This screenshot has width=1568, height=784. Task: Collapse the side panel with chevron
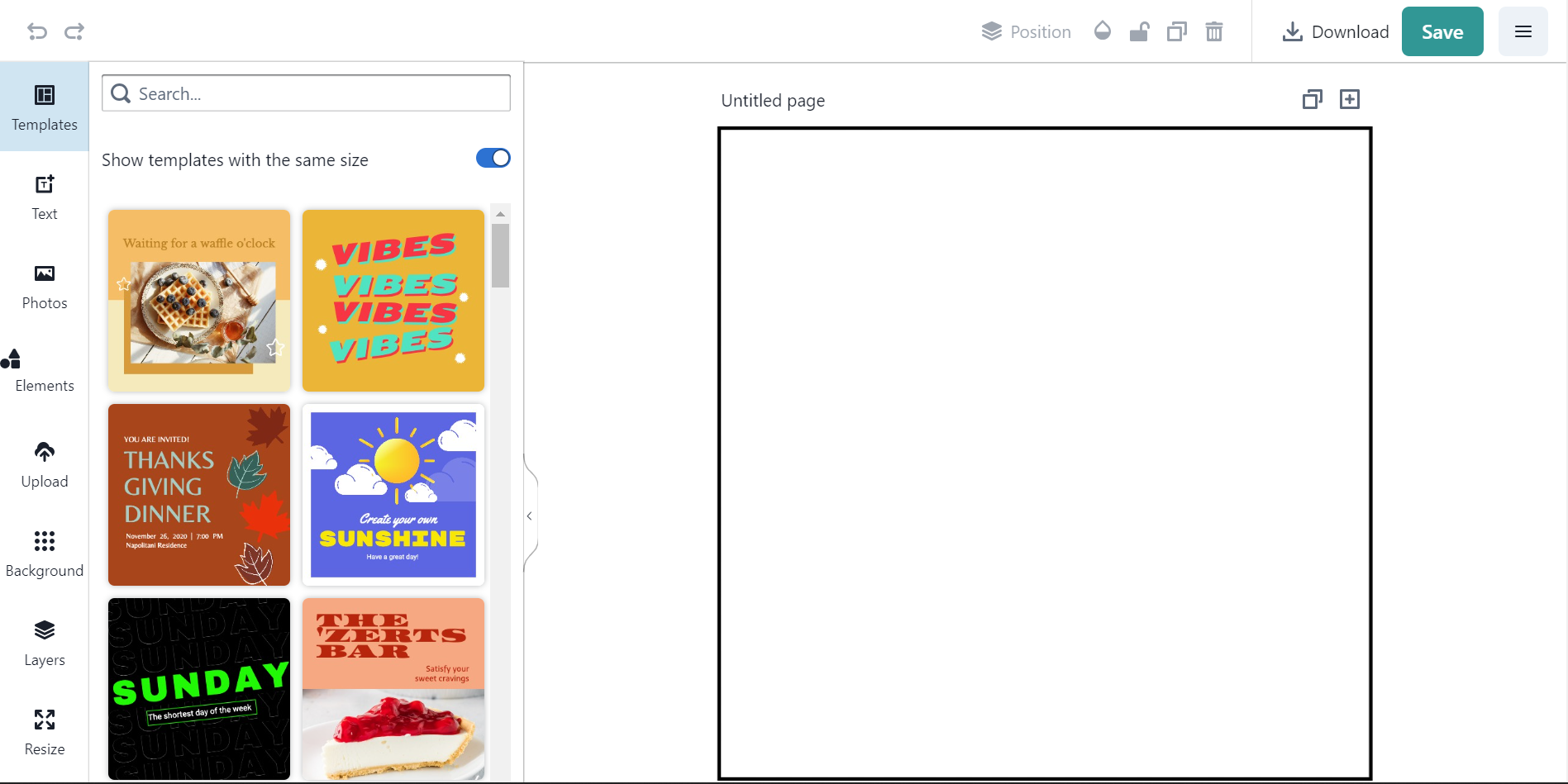tap(530, 516)
